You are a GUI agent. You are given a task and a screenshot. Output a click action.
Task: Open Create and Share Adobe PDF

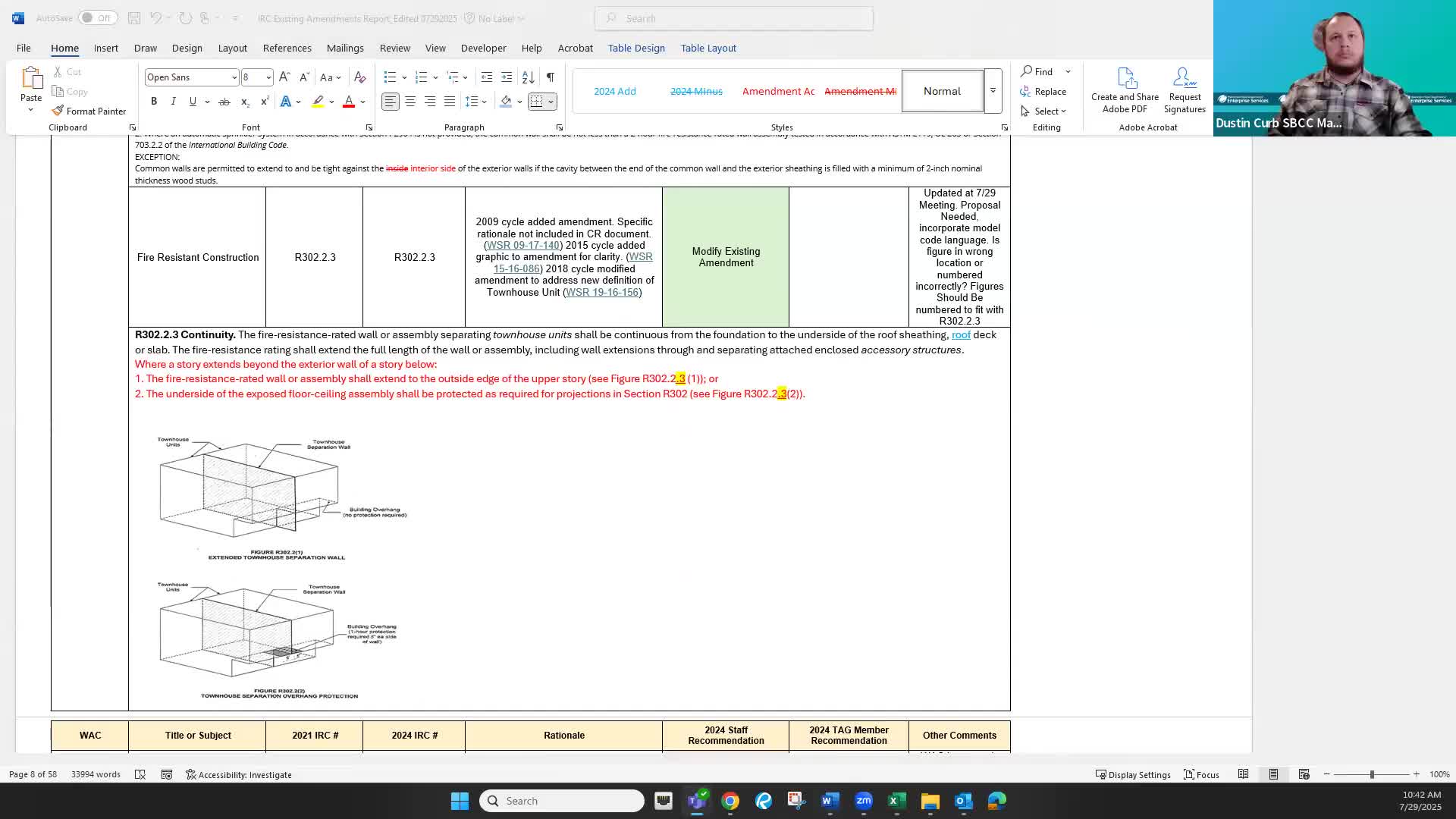[1125, 90]
